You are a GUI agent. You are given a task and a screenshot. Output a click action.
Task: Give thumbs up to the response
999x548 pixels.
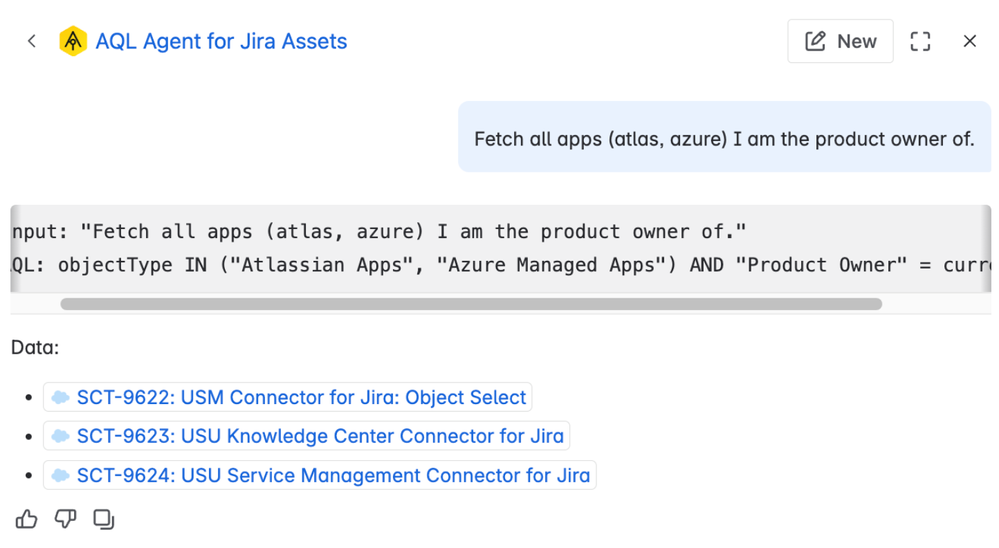(x=27, y=519)
